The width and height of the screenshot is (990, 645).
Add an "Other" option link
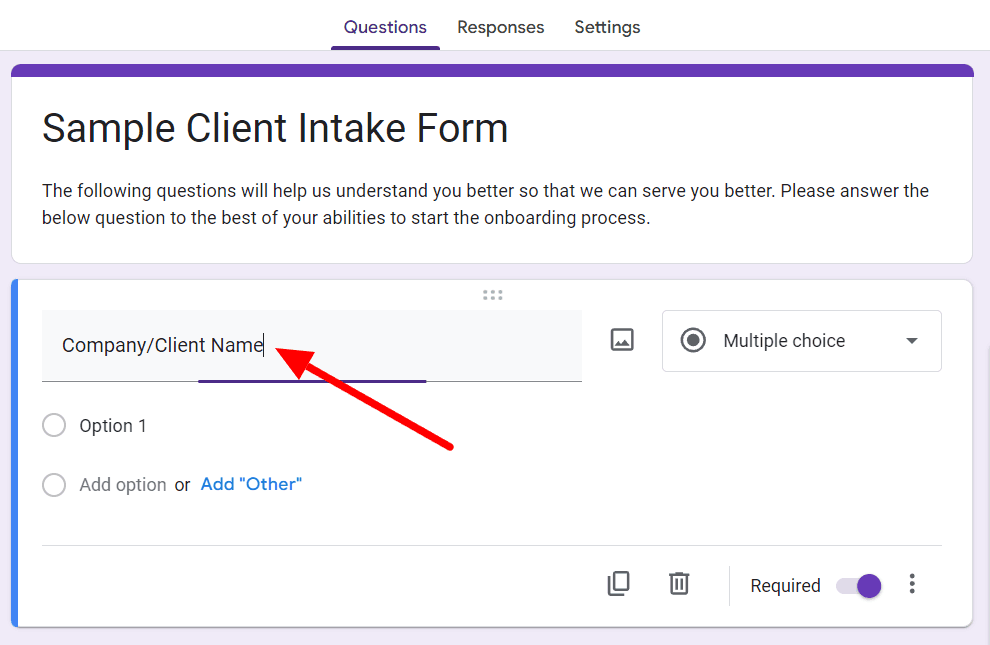[x=251, y=484]
